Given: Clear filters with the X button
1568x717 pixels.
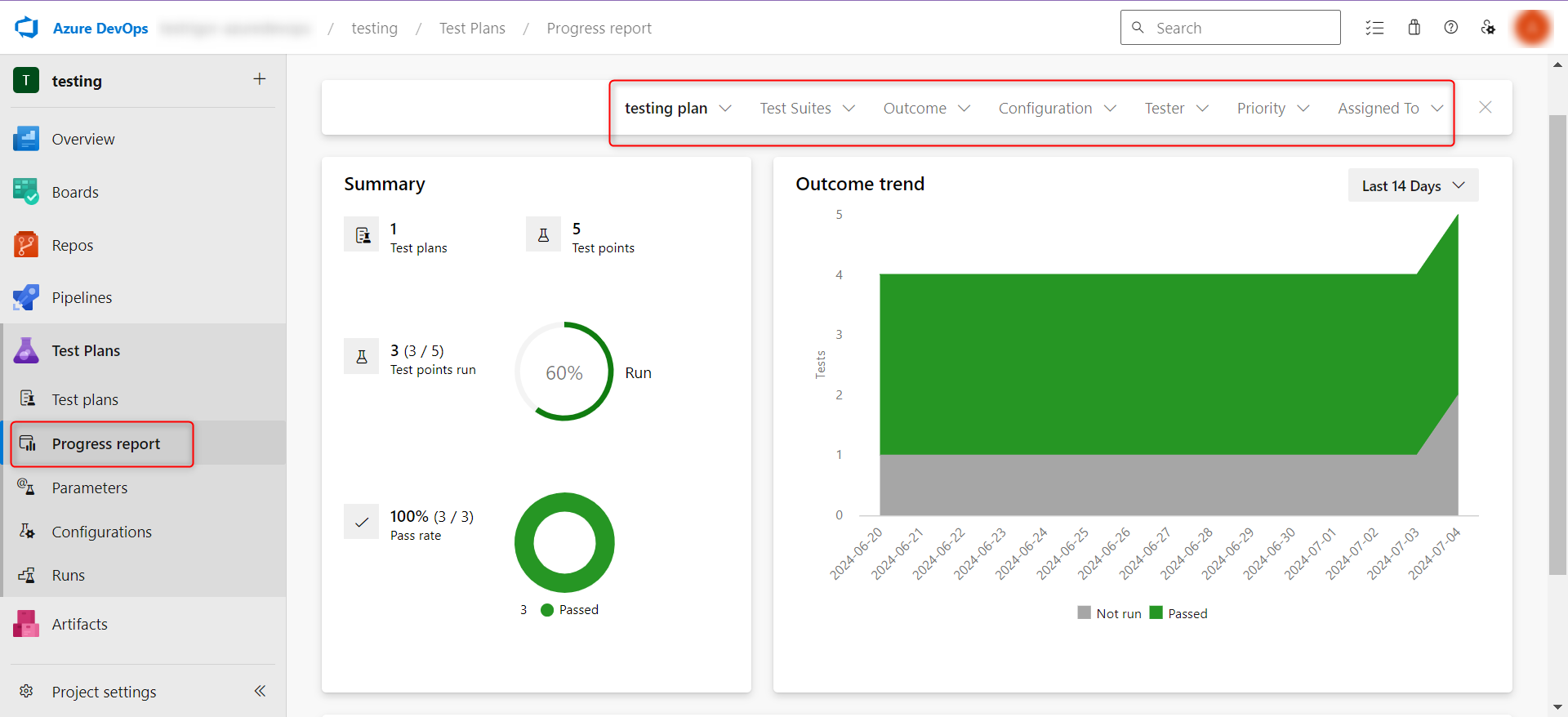Looking at the screenshot, I should coord(1485,108).
